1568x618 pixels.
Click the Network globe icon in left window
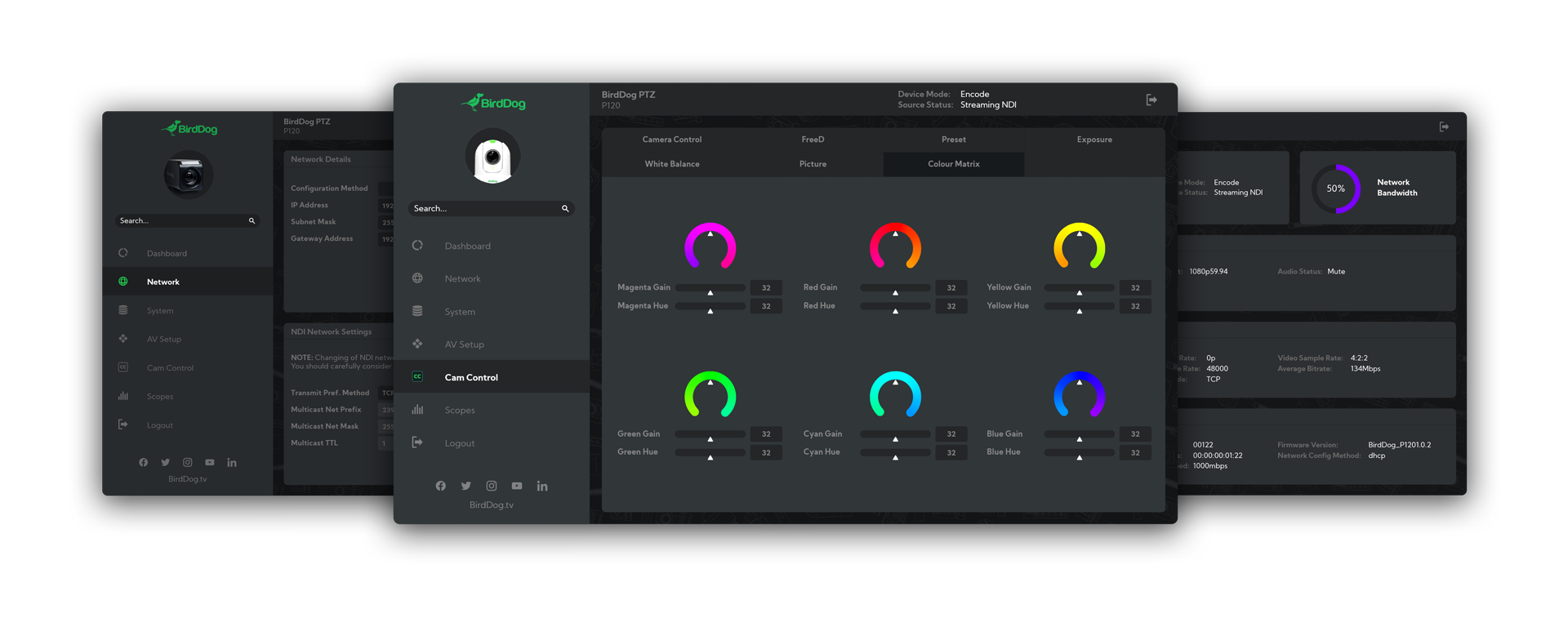pyautogui.click(x=123, y=282)
